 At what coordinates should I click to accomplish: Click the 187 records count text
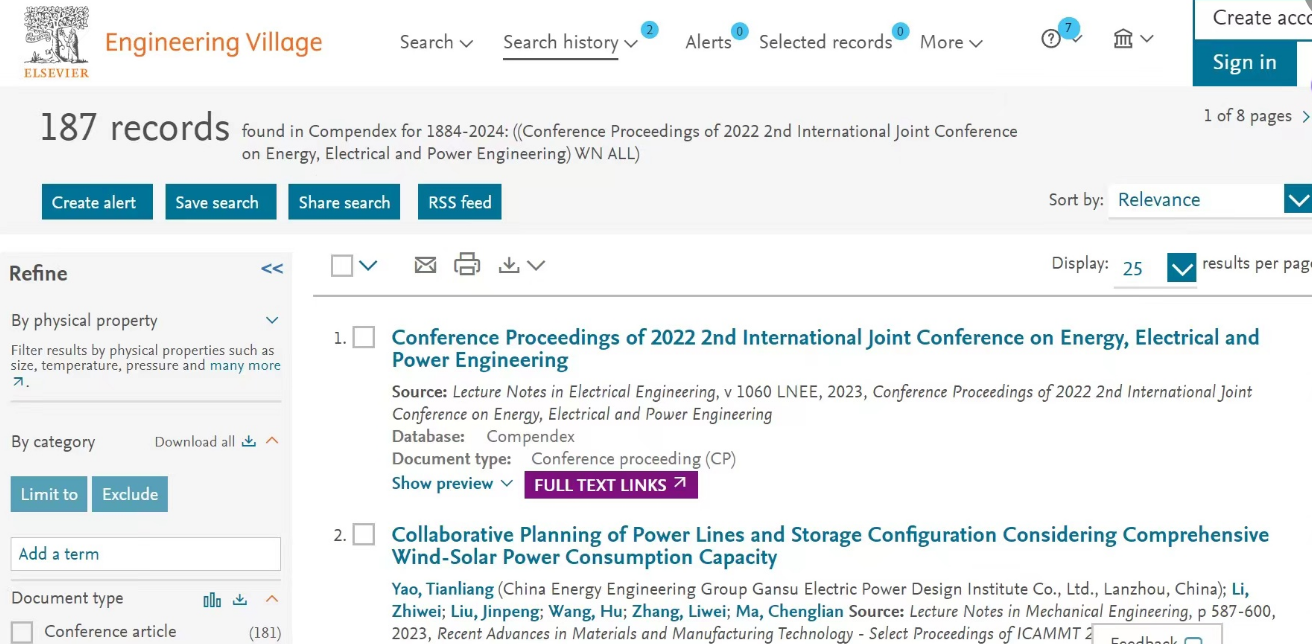click(135, 128)
